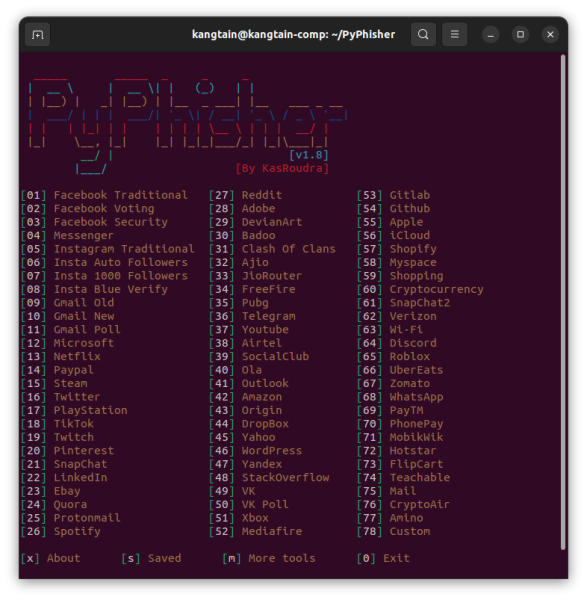The height and width of the screenshot is (600, 587).
Task: Close the PyPhisher terminal window
Action: (550, 35)
